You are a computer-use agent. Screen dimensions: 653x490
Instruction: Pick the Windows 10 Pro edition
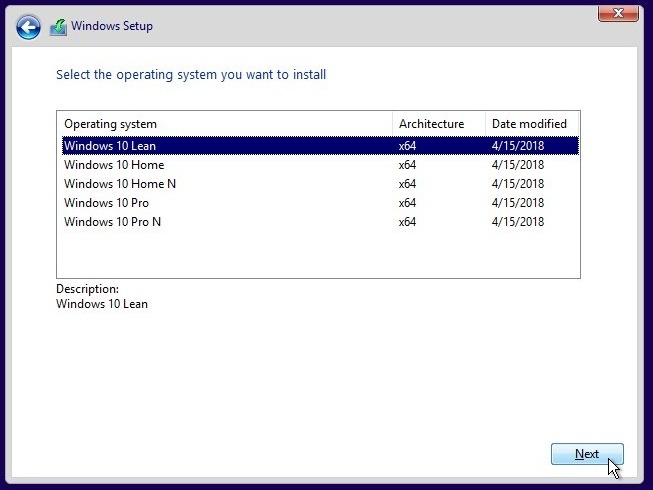pyautogui.click(x=320, y=203)
